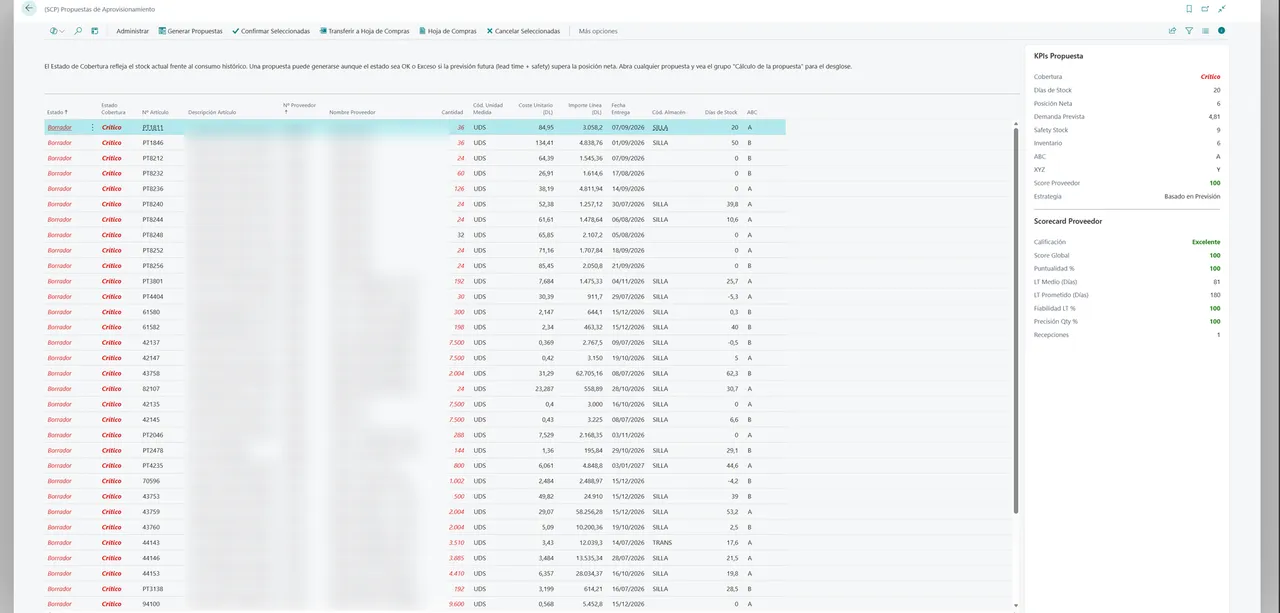This screenshot has height=613, width=1280.
Task: Click the Score Proveedor value in KPIs Propuesta
Action: pos(1215,183)
